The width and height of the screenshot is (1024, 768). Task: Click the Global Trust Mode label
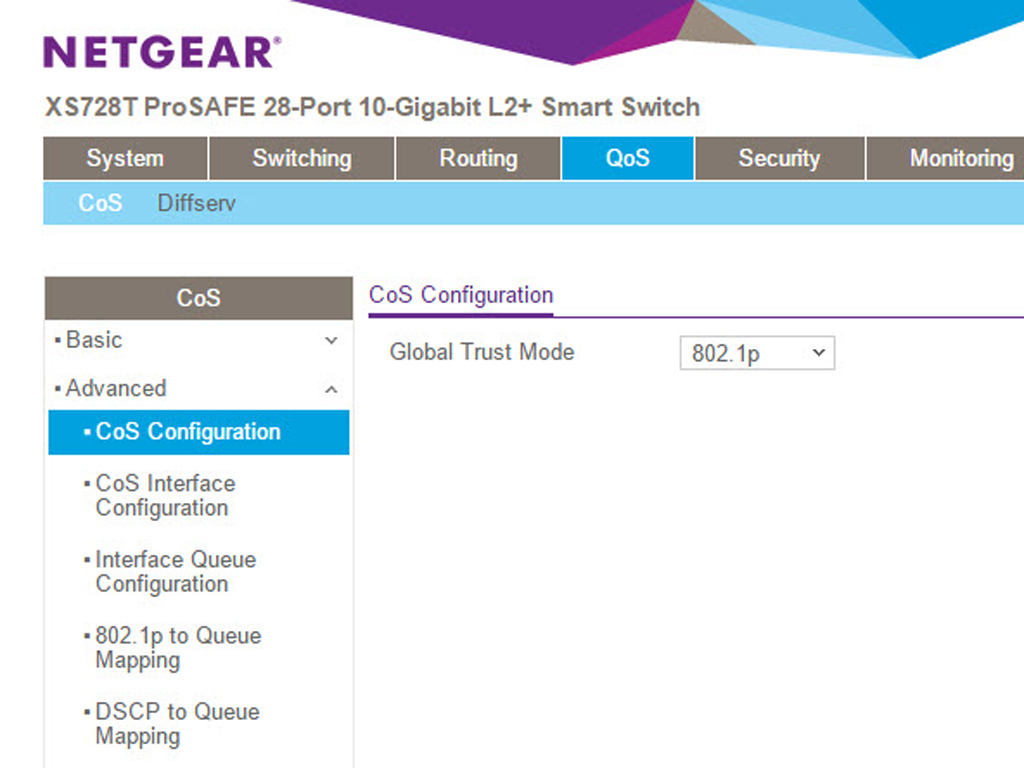pos(482,352)
